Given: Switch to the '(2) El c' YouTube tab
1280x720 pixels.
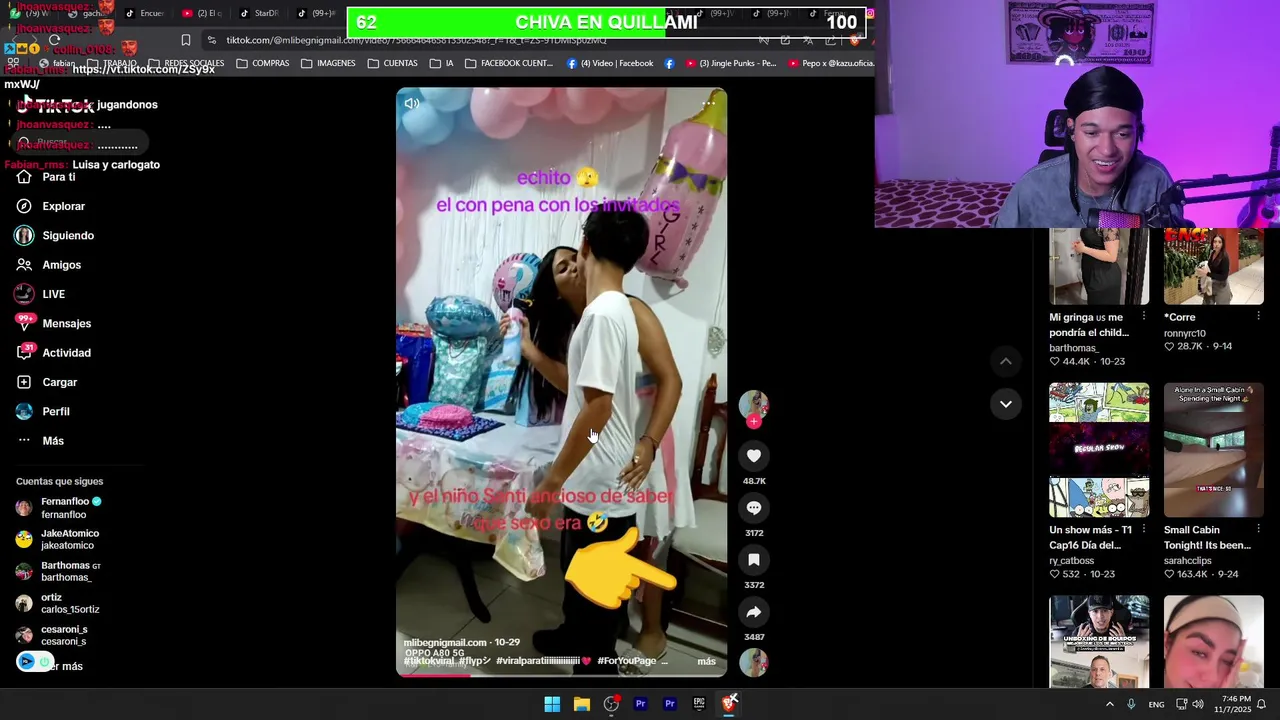Looking at the screenshot, I should click(202, 14).
